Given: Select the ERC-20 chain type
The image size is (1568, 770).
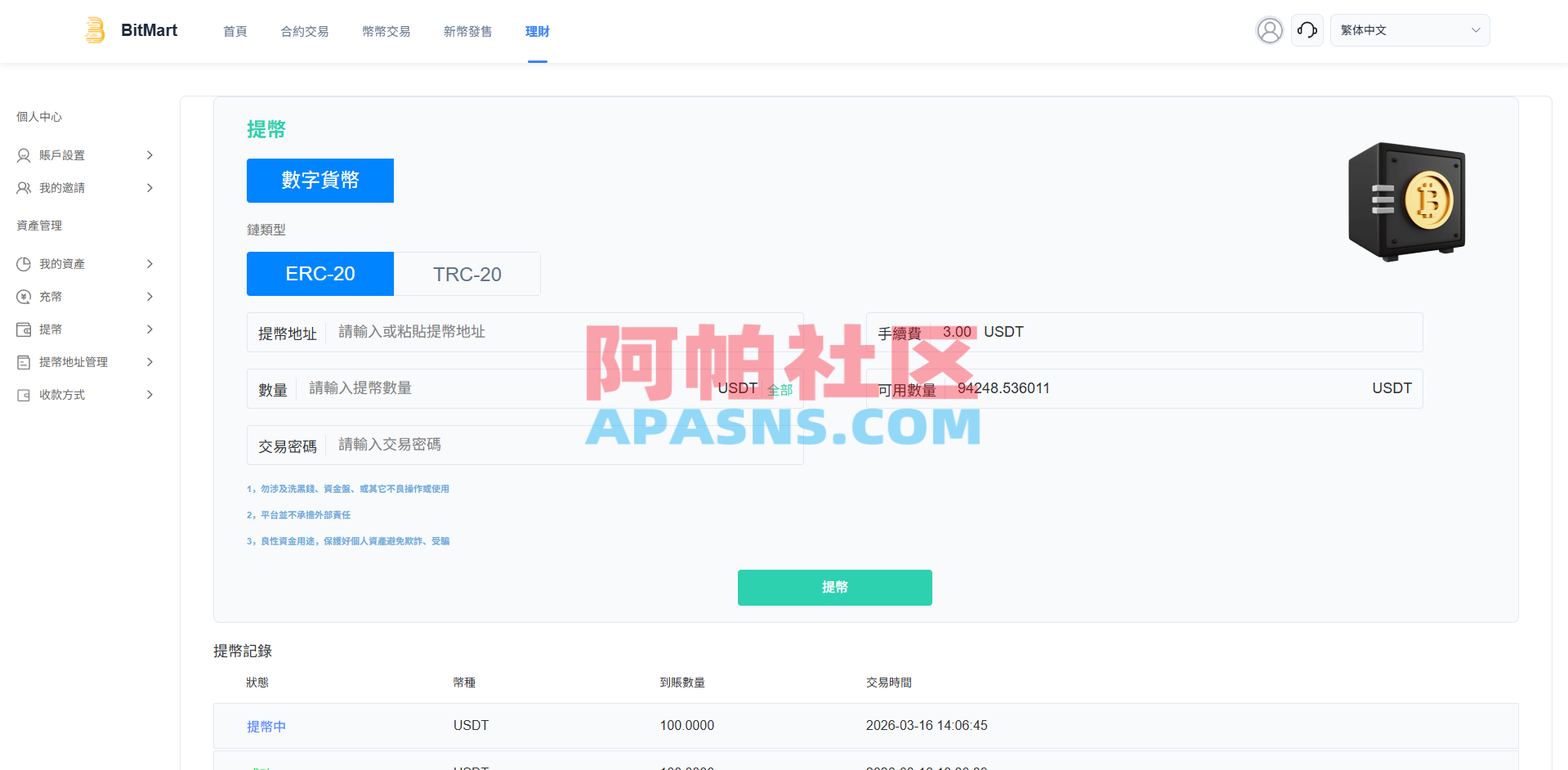Looking at the screenshot, I should pos(320,274).
